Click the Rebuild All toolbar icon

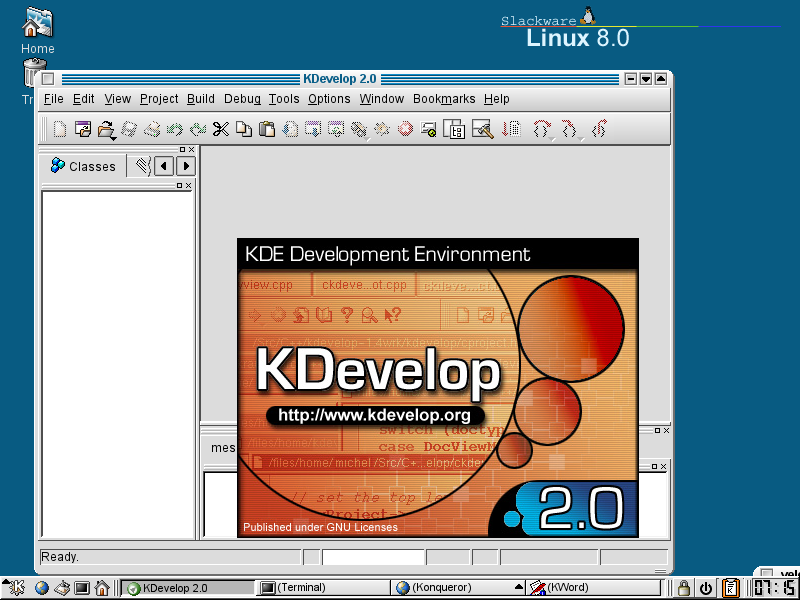pyautogui.click(x=359, y=129)
